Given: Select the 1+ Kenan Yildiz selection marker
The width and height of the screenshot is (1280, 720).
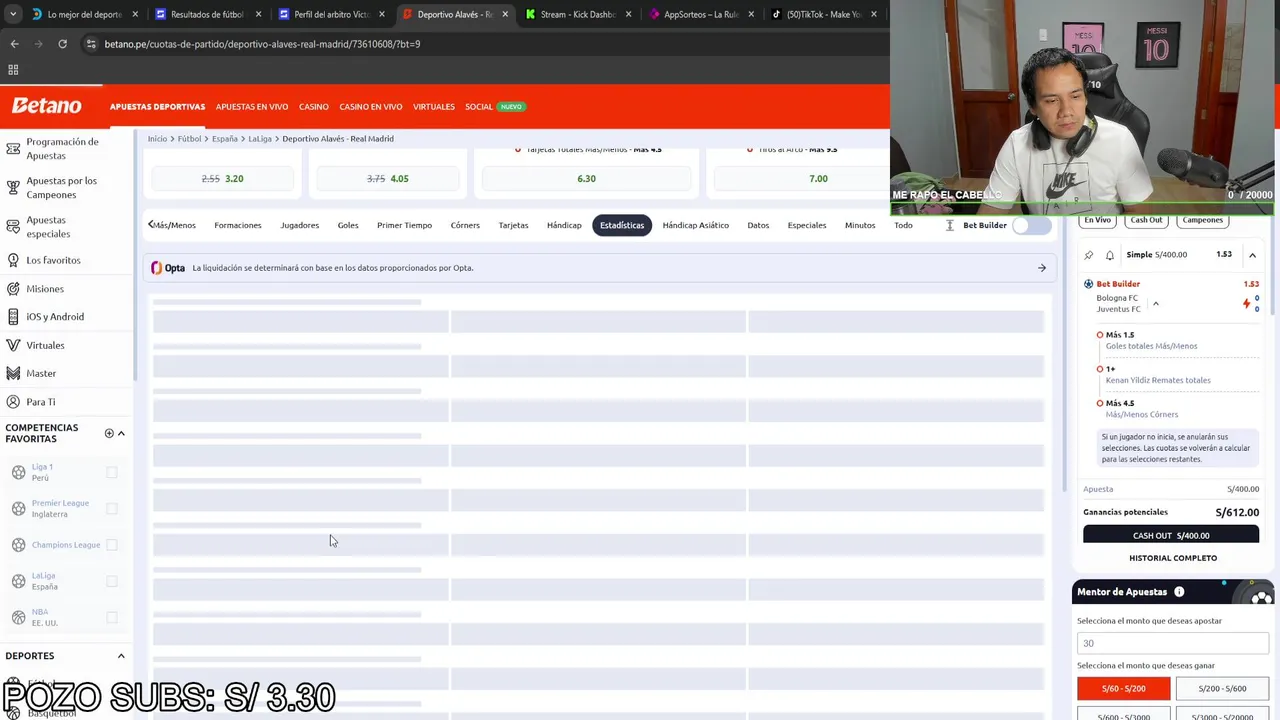Looking at the screenshot, I should 1100,369.
